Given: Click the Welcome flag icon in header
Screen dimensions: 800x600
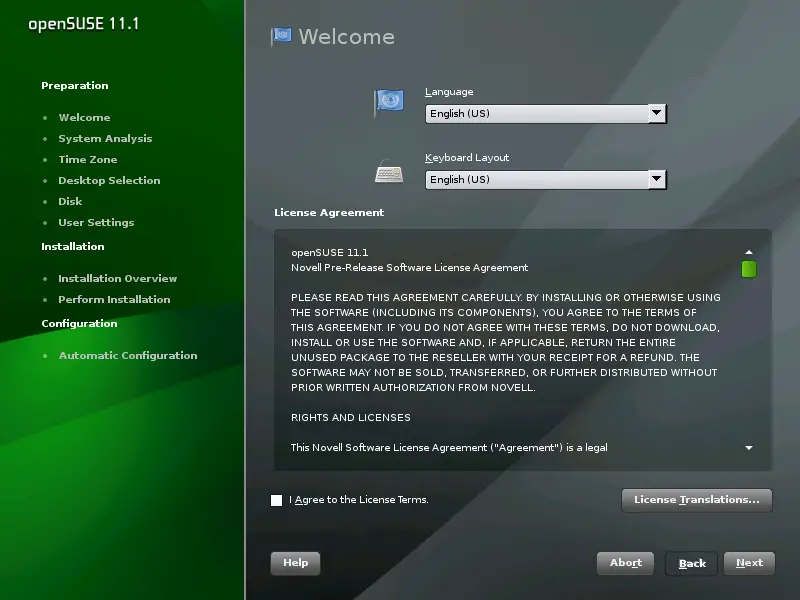Looking at the screenshot, I should pyautogui.click(x=281, y=37).
